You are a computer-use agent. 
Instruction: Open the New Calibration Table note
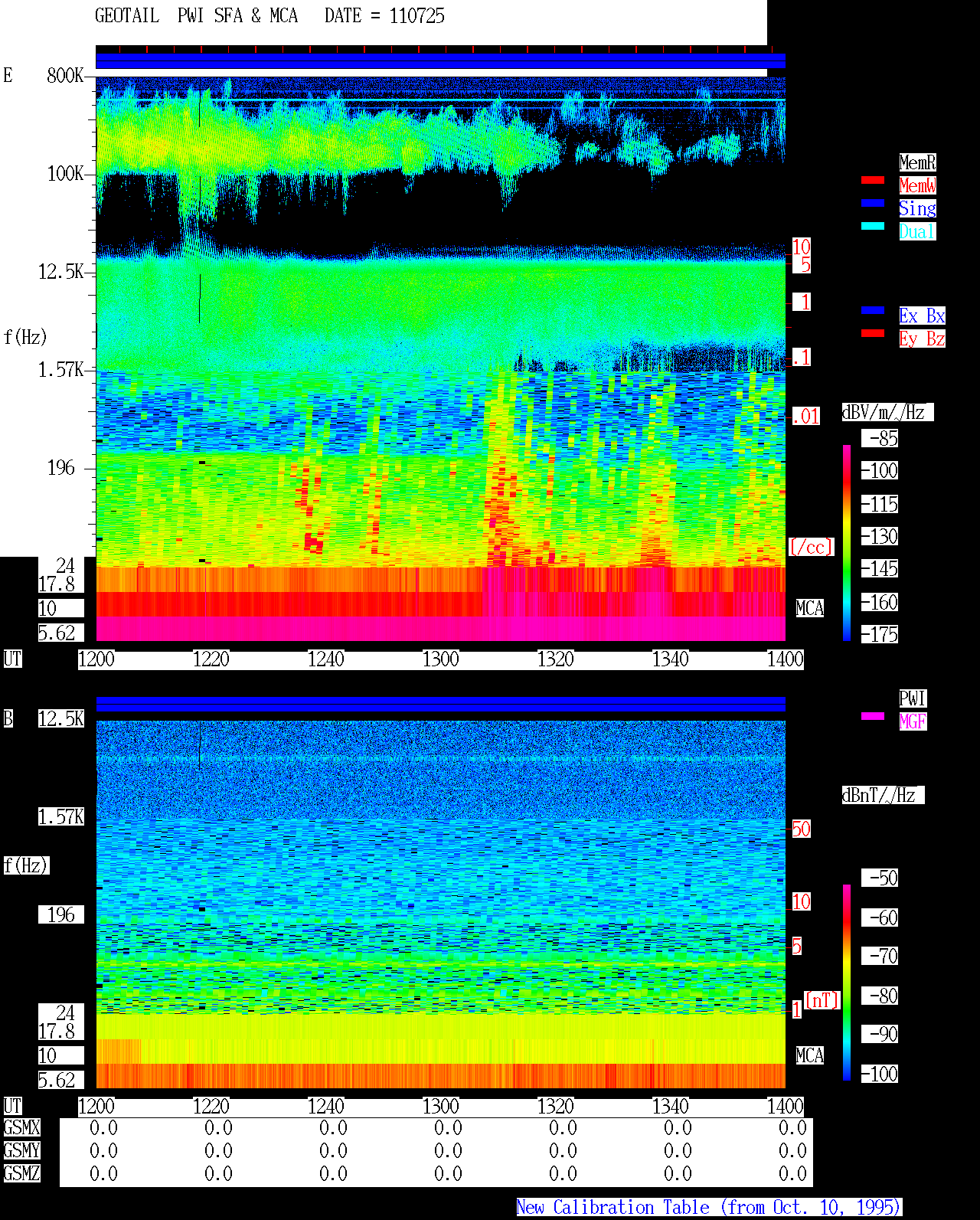(709, 1207)
